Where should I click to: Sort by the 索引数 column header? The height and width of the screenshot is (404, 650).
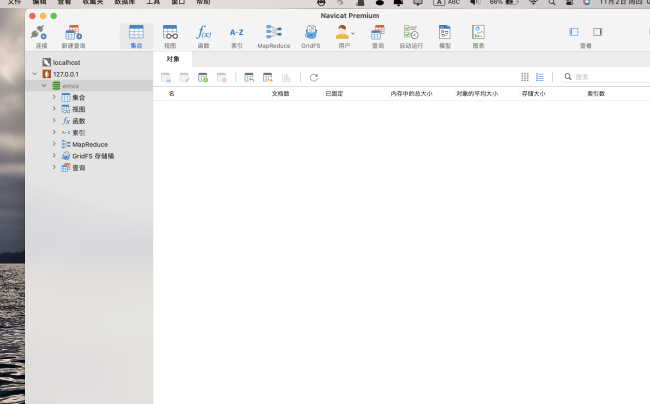pyautogui.click(x=596, y=94)
